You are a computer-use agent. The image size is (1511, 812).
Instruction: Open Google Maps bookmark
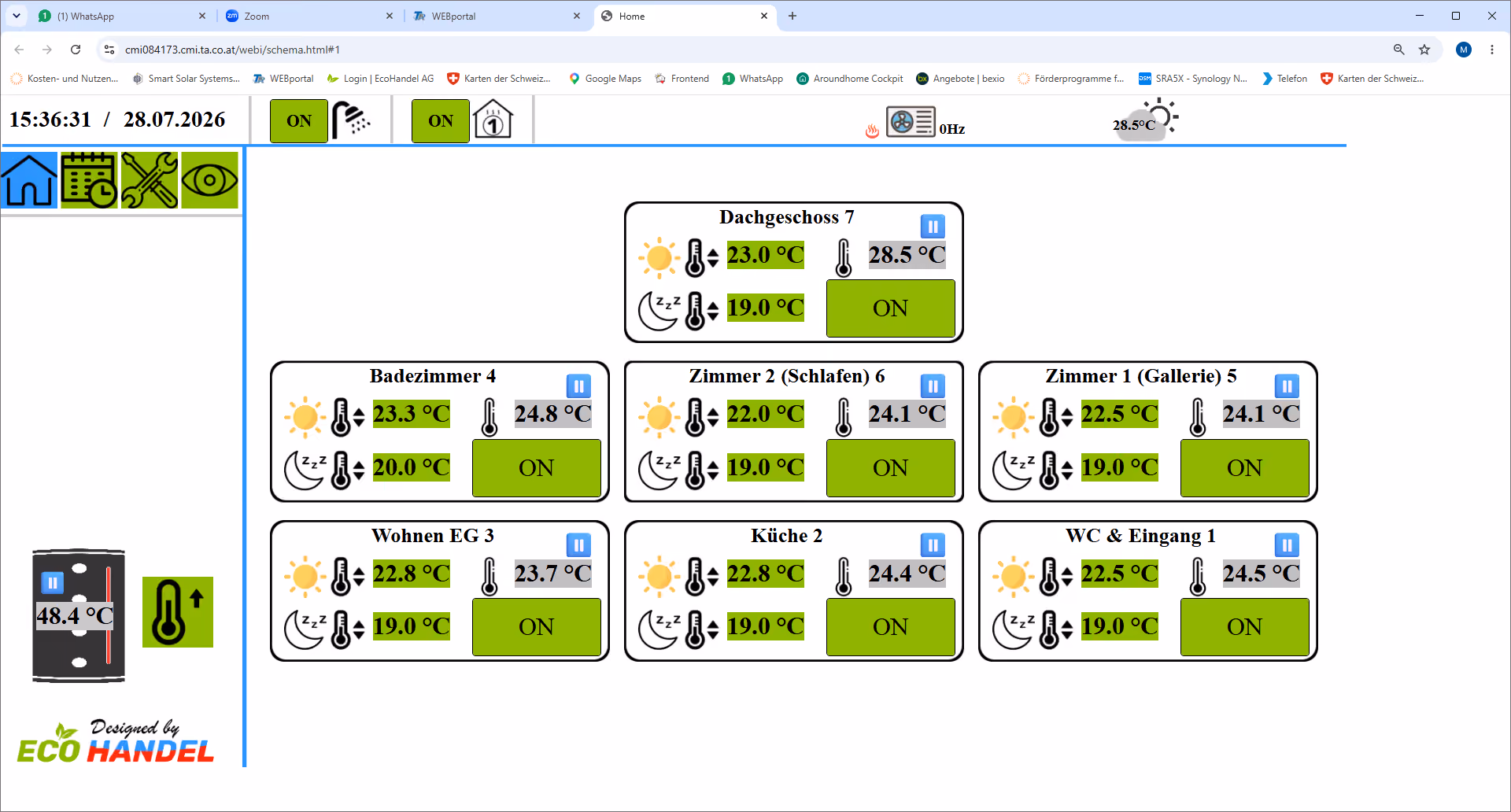click(x=605, y=79)
